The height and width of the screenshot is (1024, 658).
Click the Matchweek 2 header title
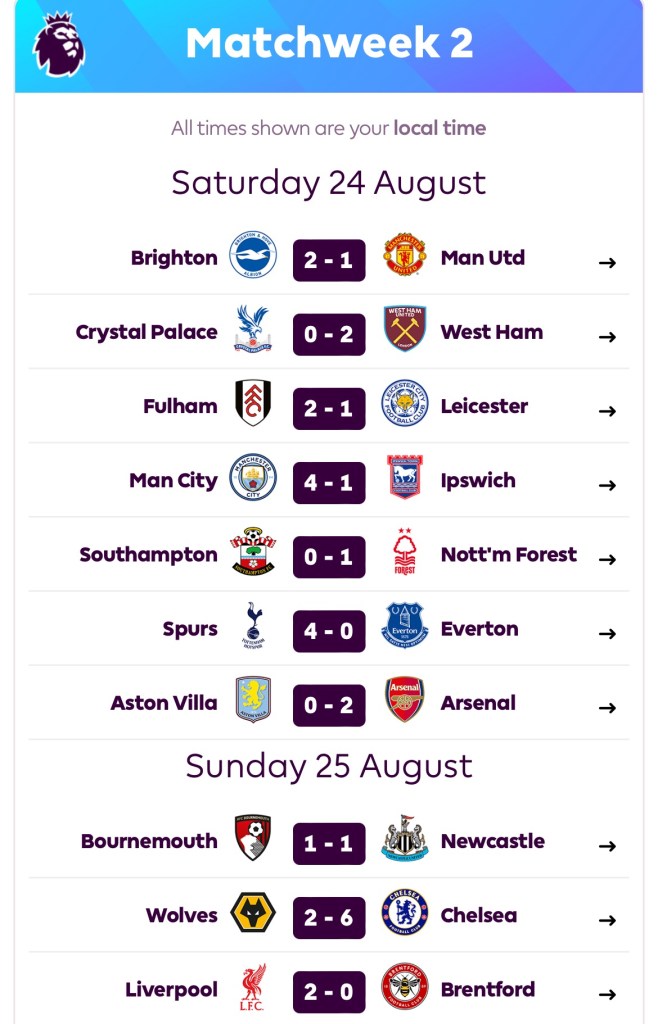point(329,43)
